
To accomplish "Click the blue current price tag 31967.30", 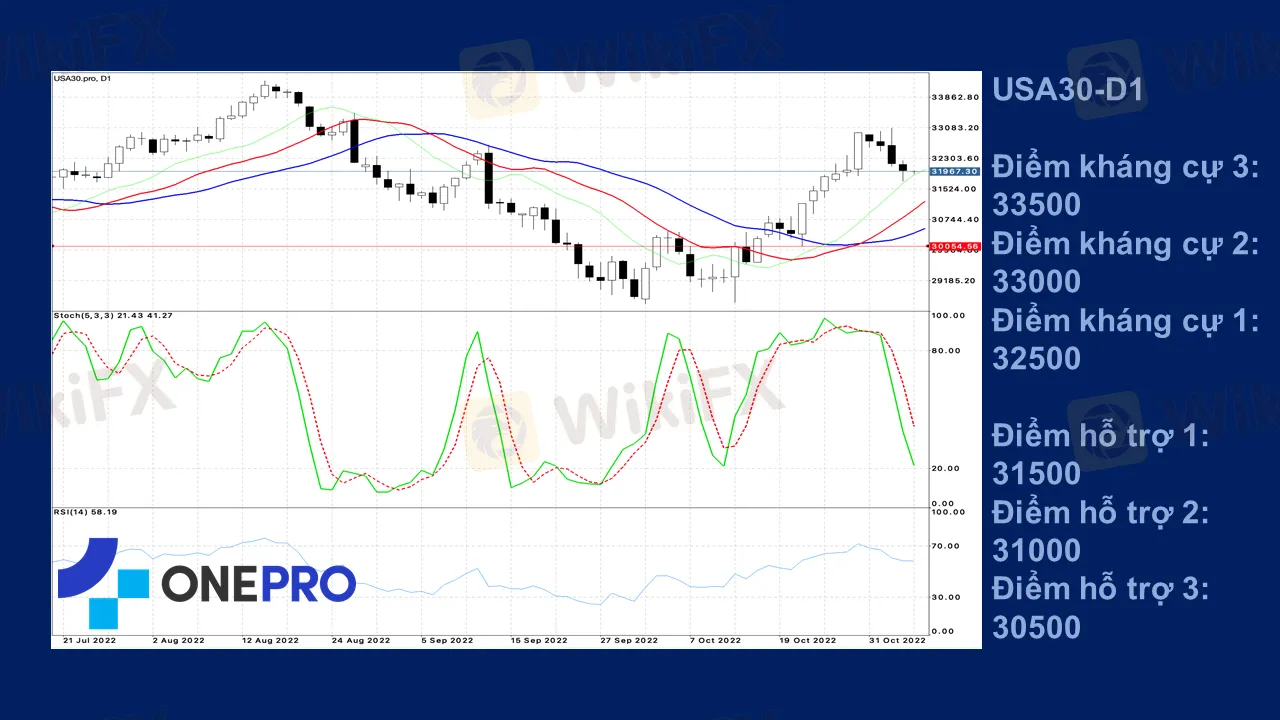I will (953, 172).
